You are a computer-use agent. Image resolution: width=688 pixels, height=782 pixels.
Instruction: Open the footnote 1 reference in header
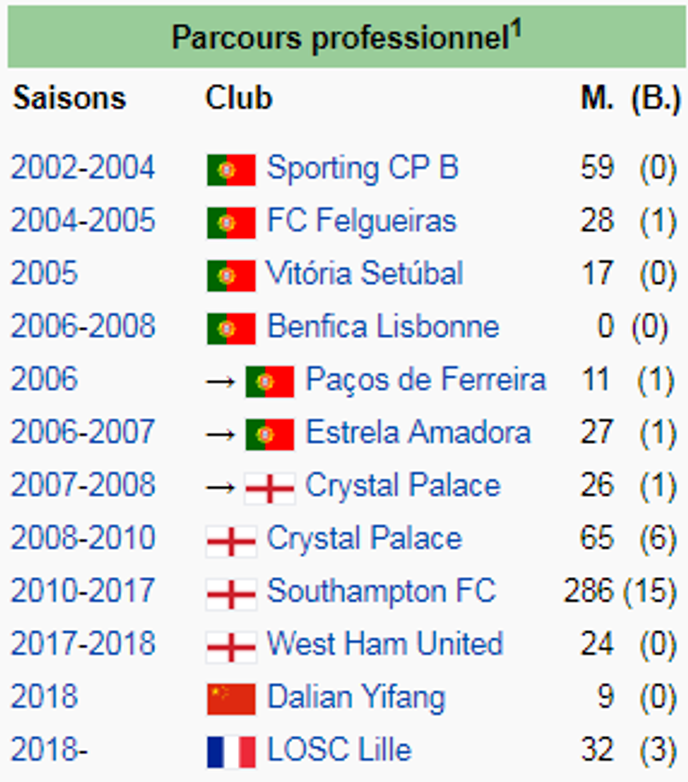[516, 28]
